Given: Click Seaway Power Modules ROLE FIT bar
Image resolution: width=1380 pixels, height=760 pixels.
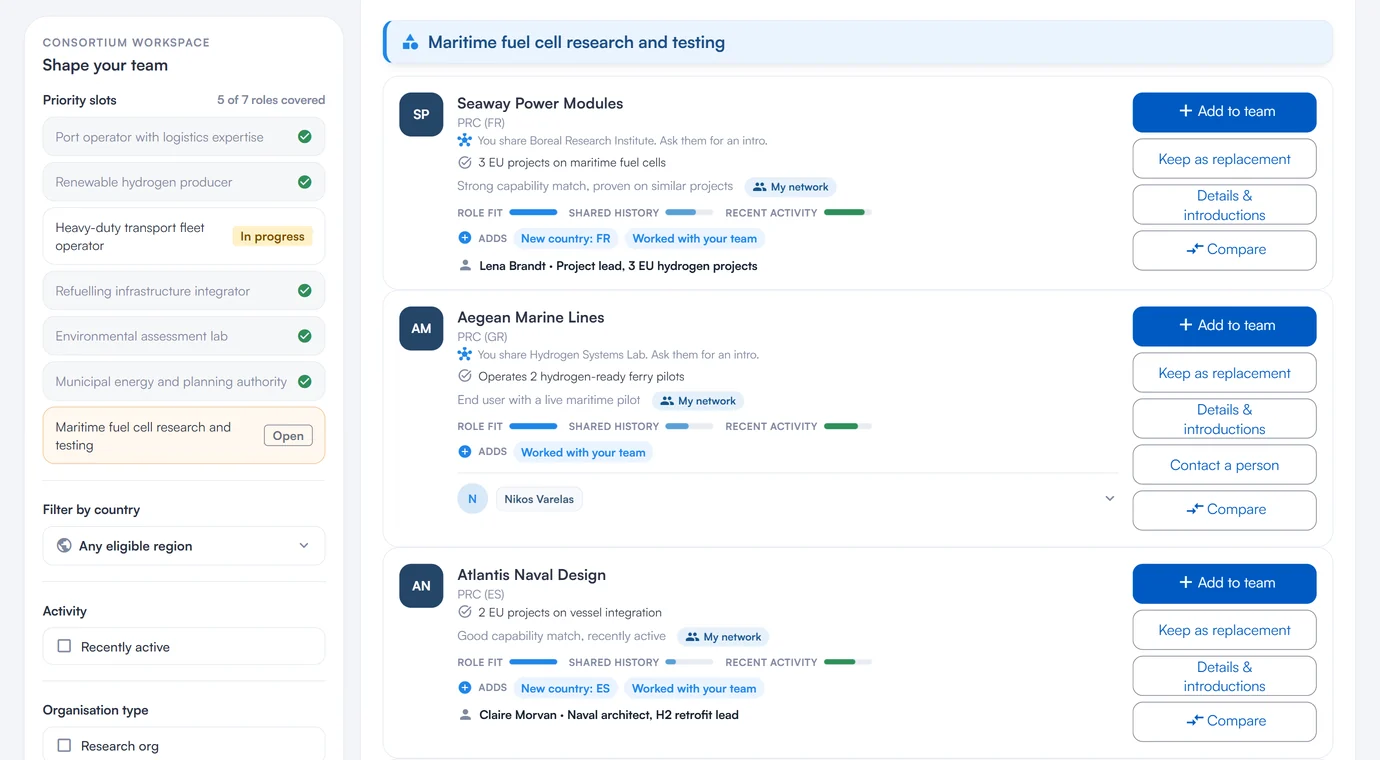Looking at the screenshot, I should point(533,213).
